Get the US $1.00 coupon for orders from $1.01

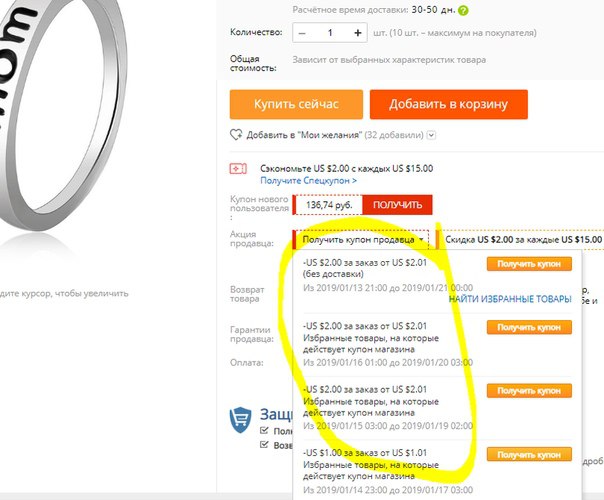point(529,455)
